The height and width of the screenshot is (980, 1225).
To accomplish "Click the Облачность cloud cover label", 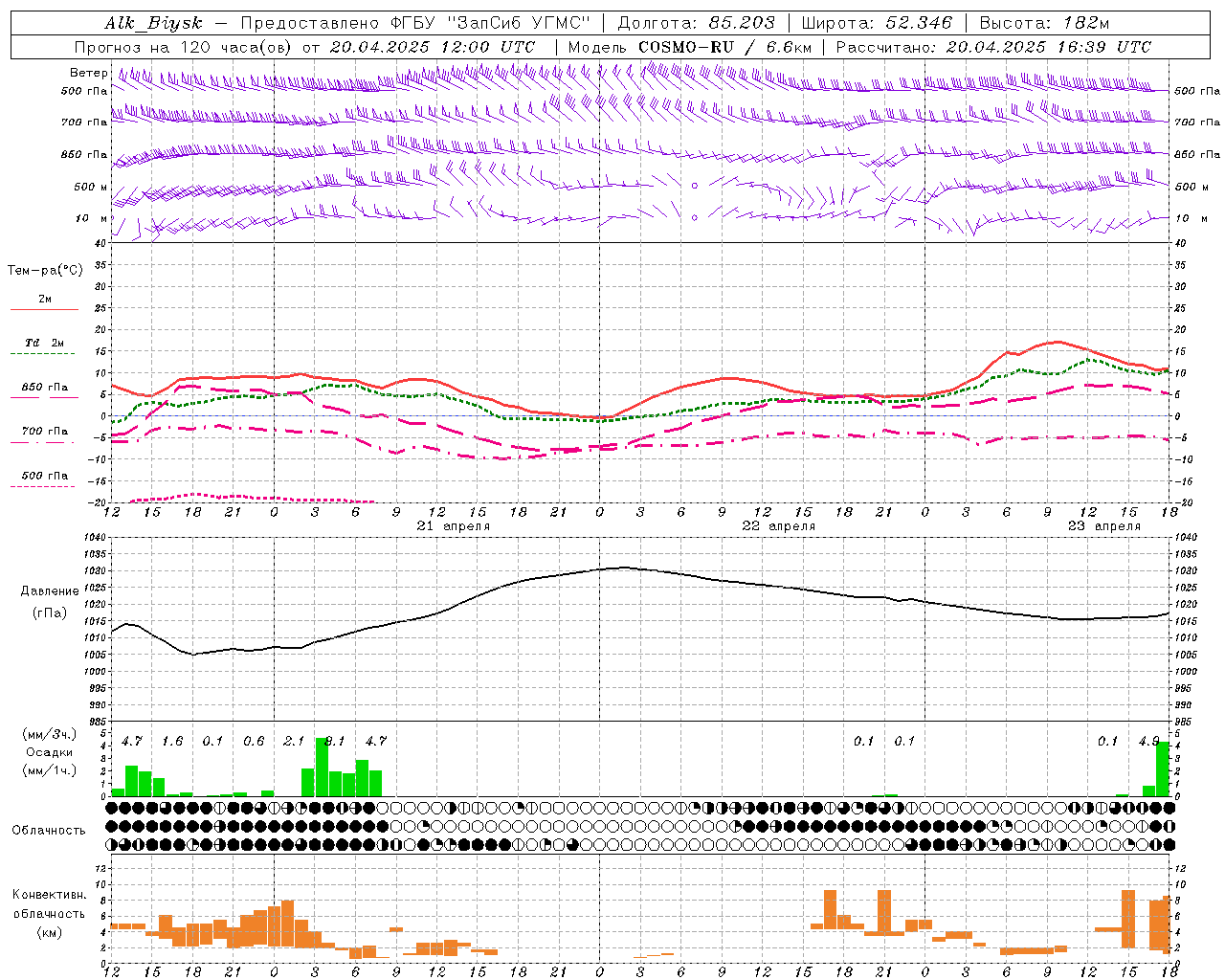I will click(x=49, y=831).
